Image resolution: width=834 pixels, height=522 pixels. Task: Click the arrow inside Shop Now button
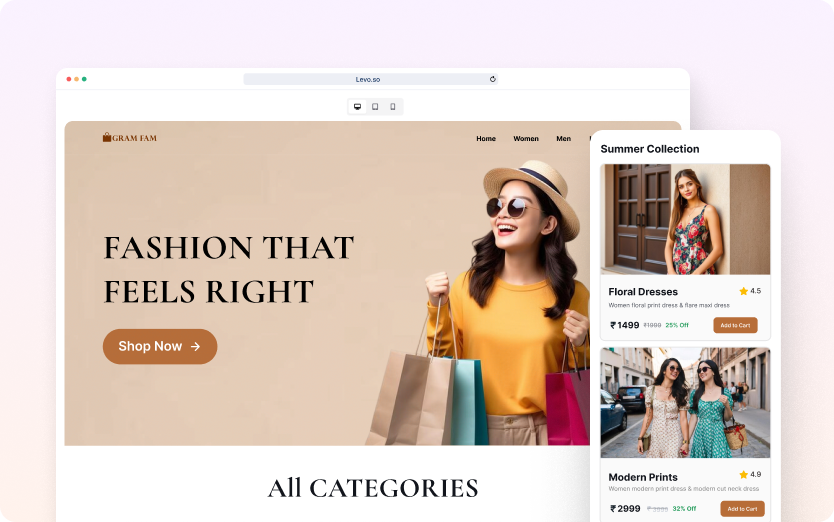pos(195,346)
